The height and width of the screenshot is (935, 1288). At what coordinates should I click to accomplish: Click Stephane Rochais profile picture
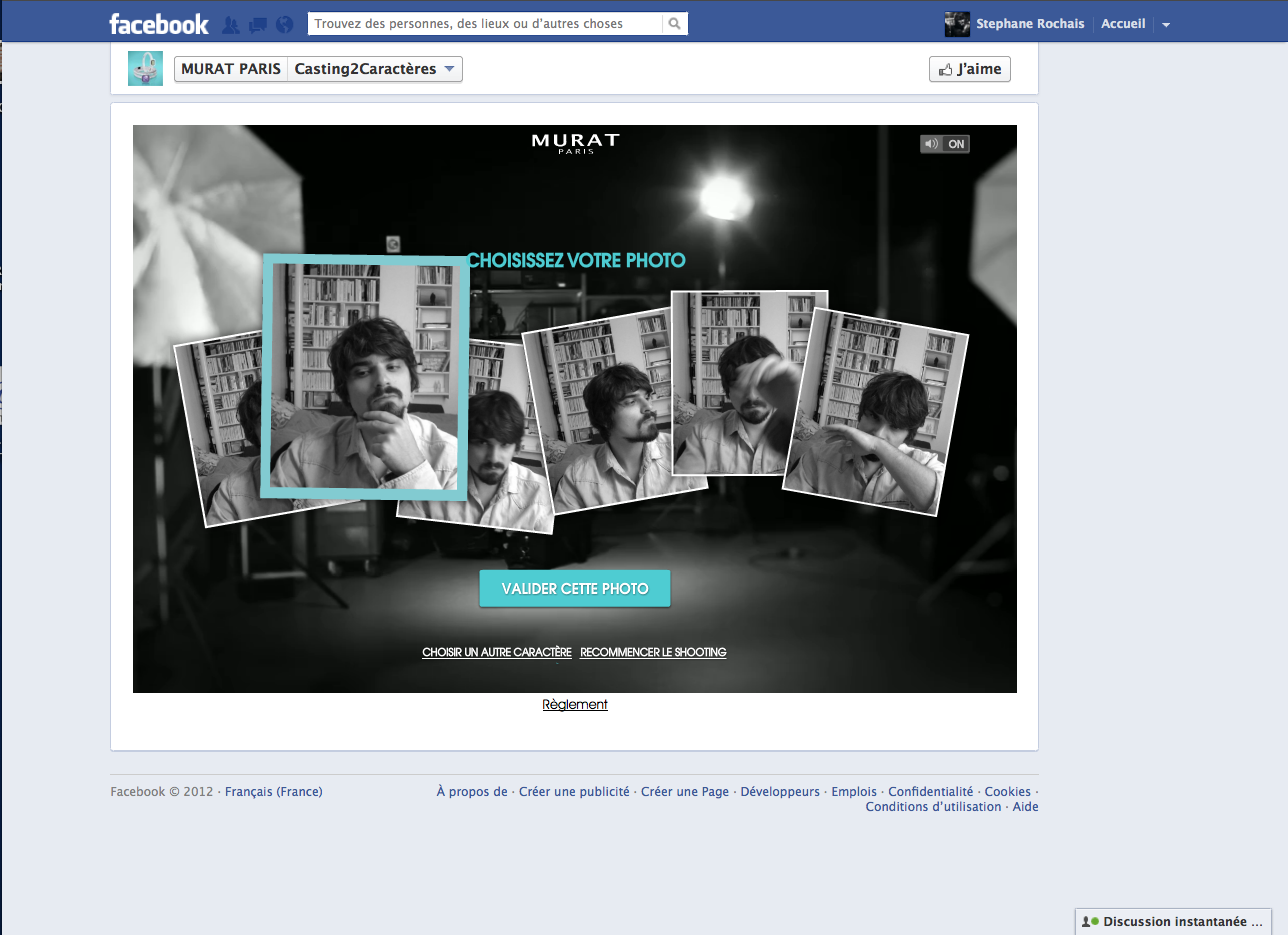pos(957,24)
